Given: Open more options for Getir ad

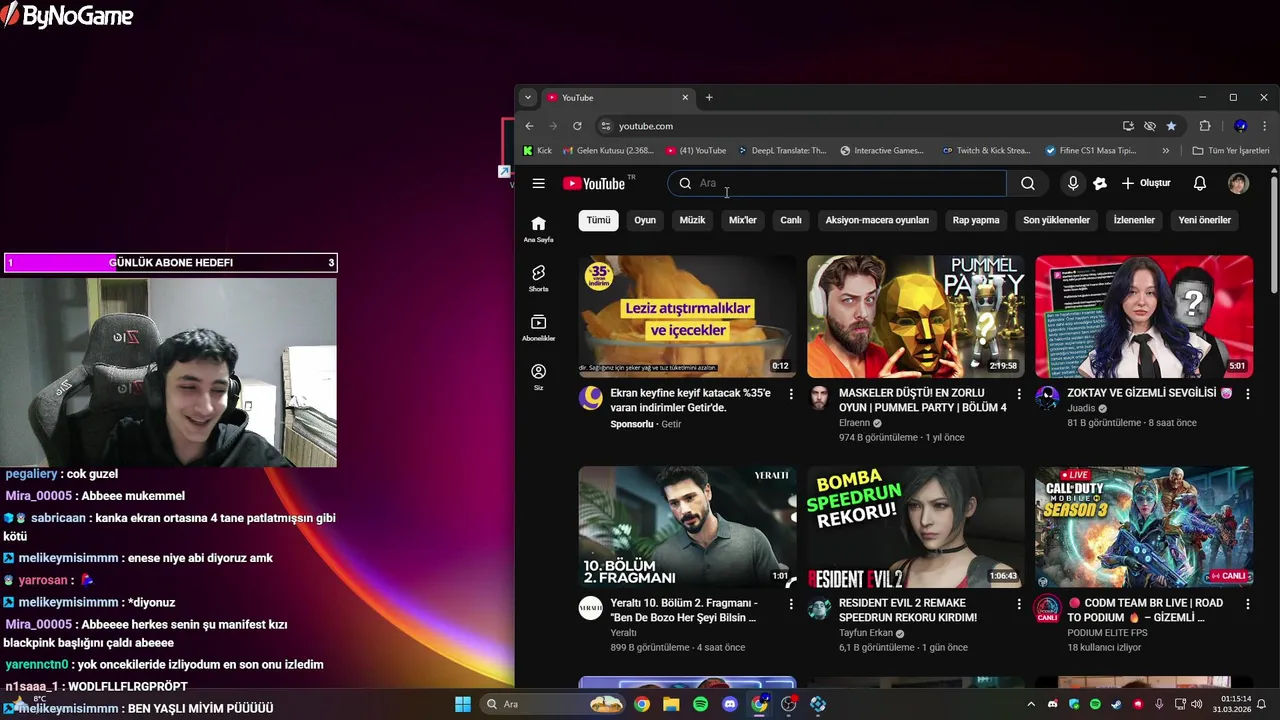Looking at the screenshot, I should [x=791, y=394].
